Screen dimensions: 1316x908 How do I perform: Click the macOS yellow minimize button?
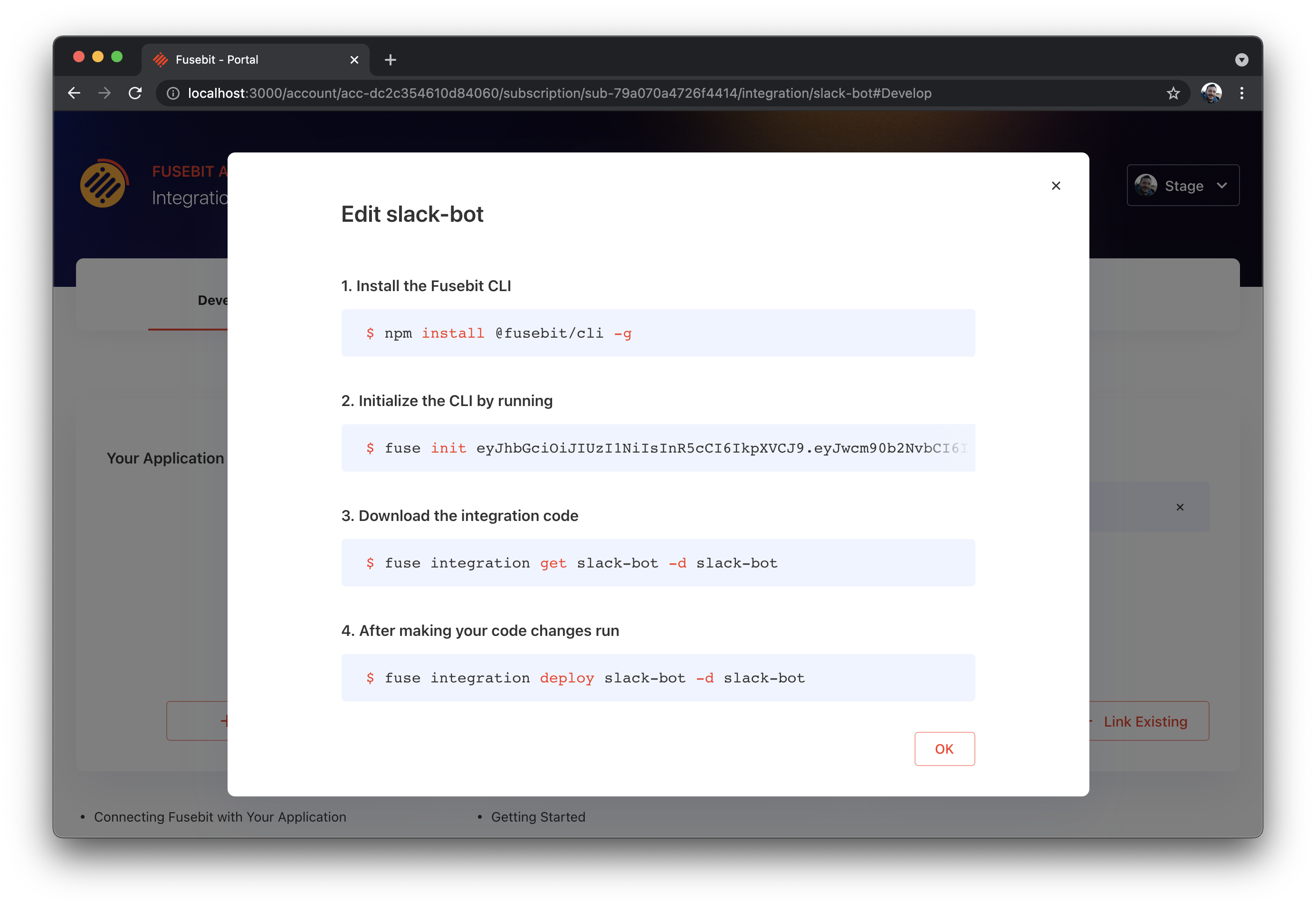click(98, 57)
